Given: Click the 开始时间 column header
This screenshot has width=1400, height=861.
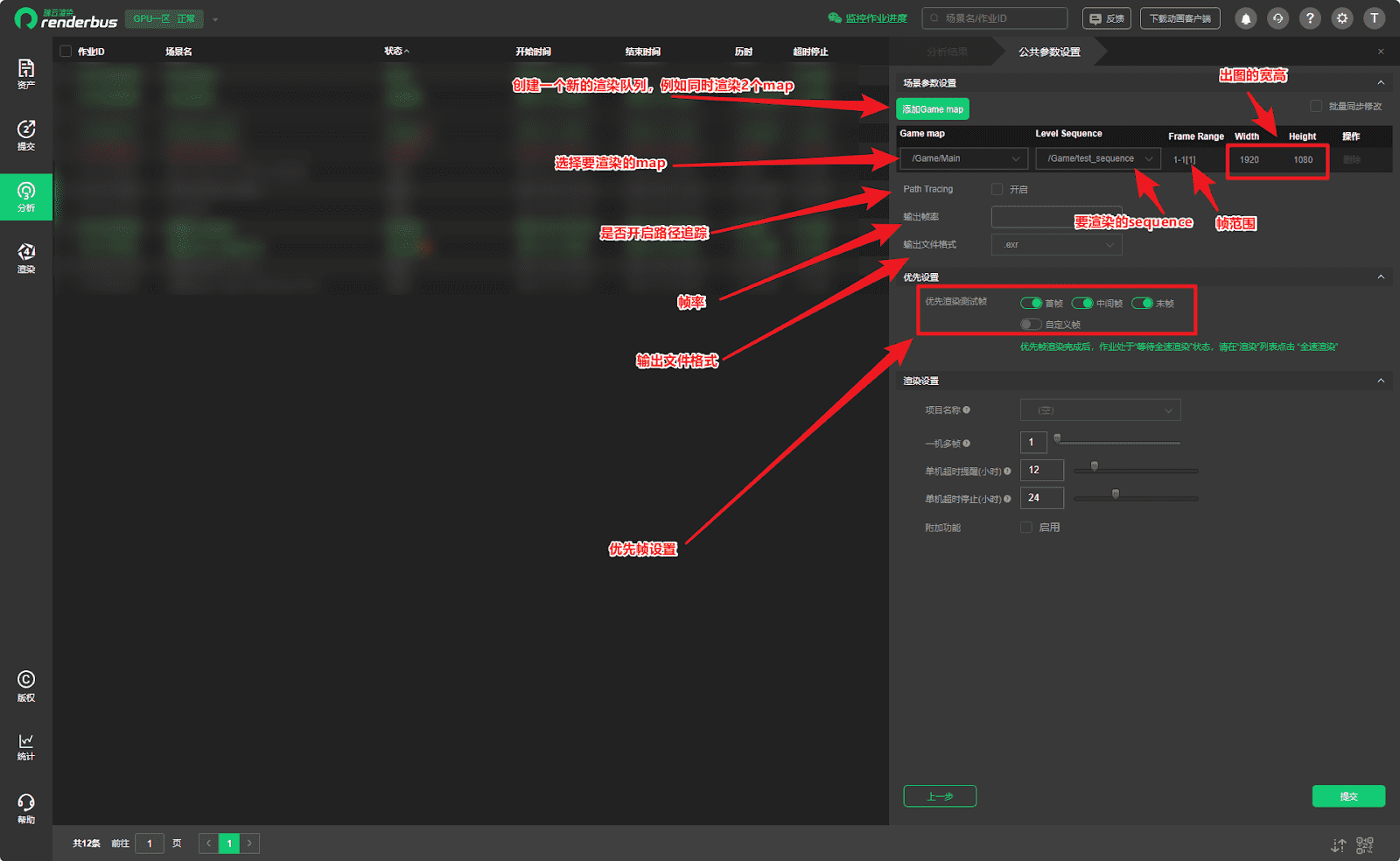Looking at the screenshot, I should pyautogui.click(x=533, y=52).
